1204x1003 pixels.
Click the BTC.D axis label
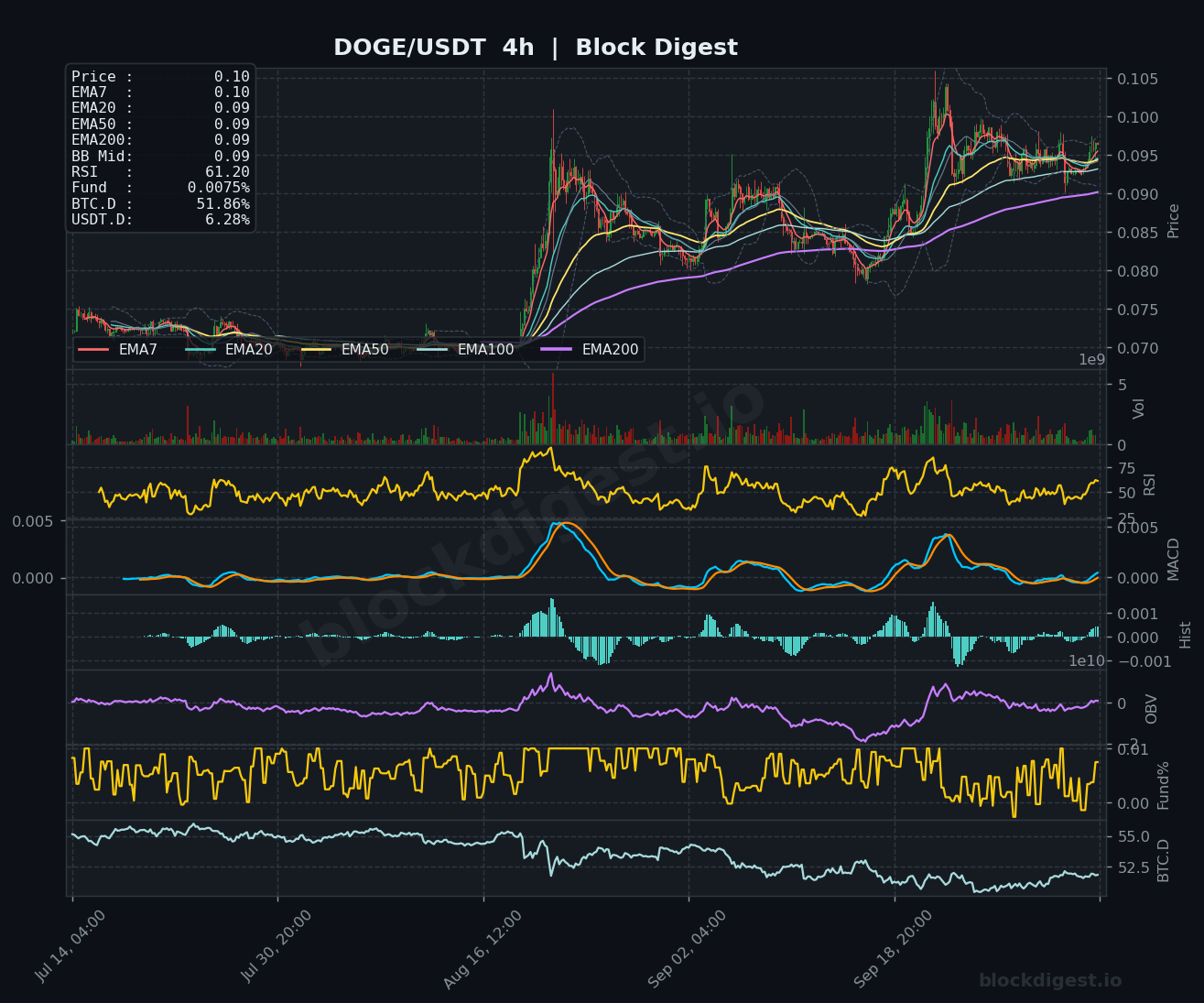click(x=1164, y=860)
